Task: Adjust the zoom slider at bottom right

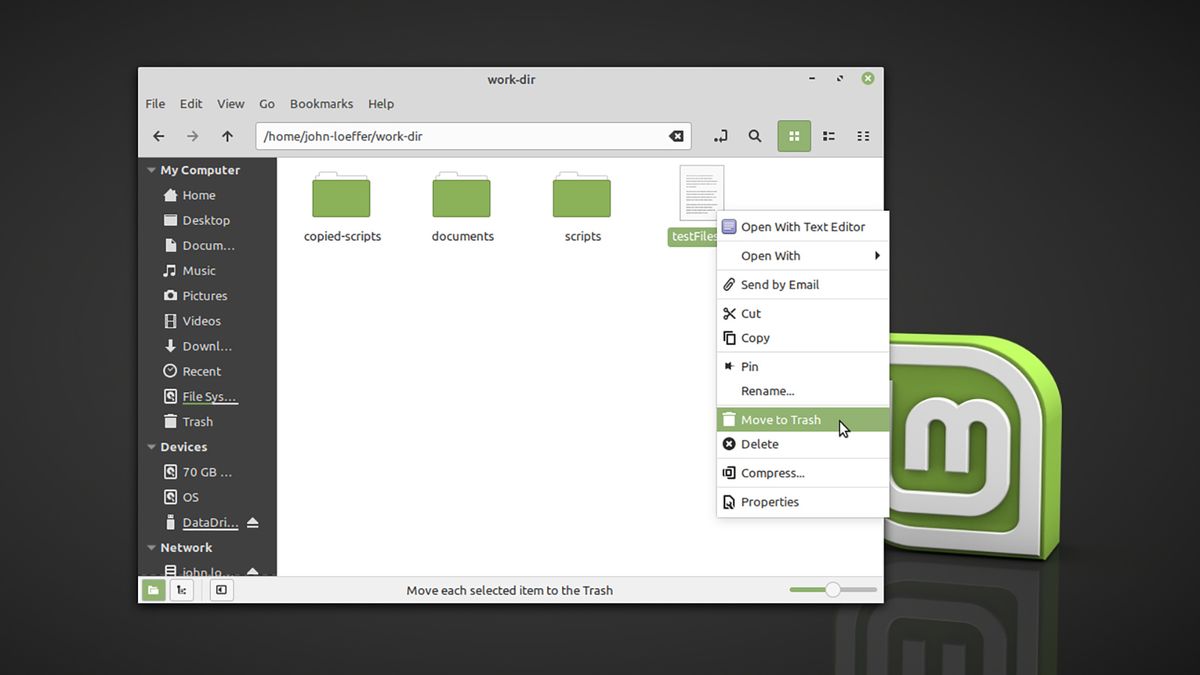Action: [833, 590]
